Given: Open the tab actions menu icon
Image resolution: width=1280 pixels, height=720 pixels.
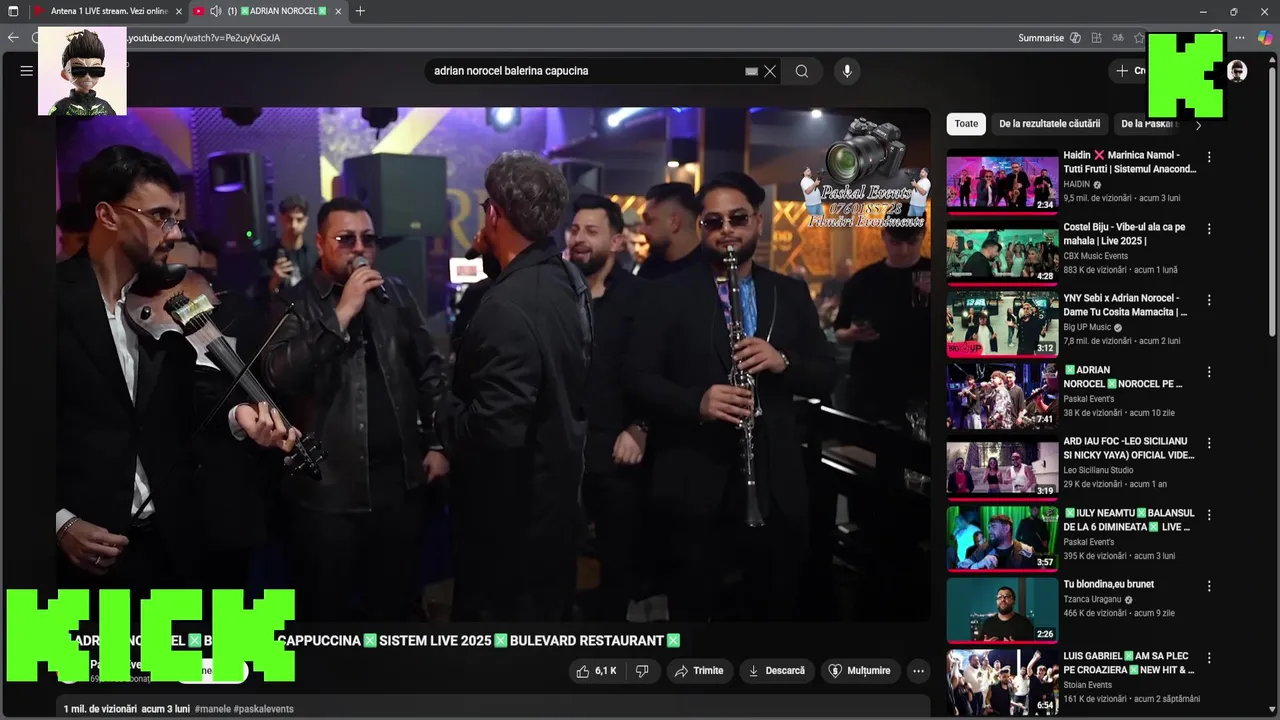Looking at the screenshot, I should [x=13, y=11].
